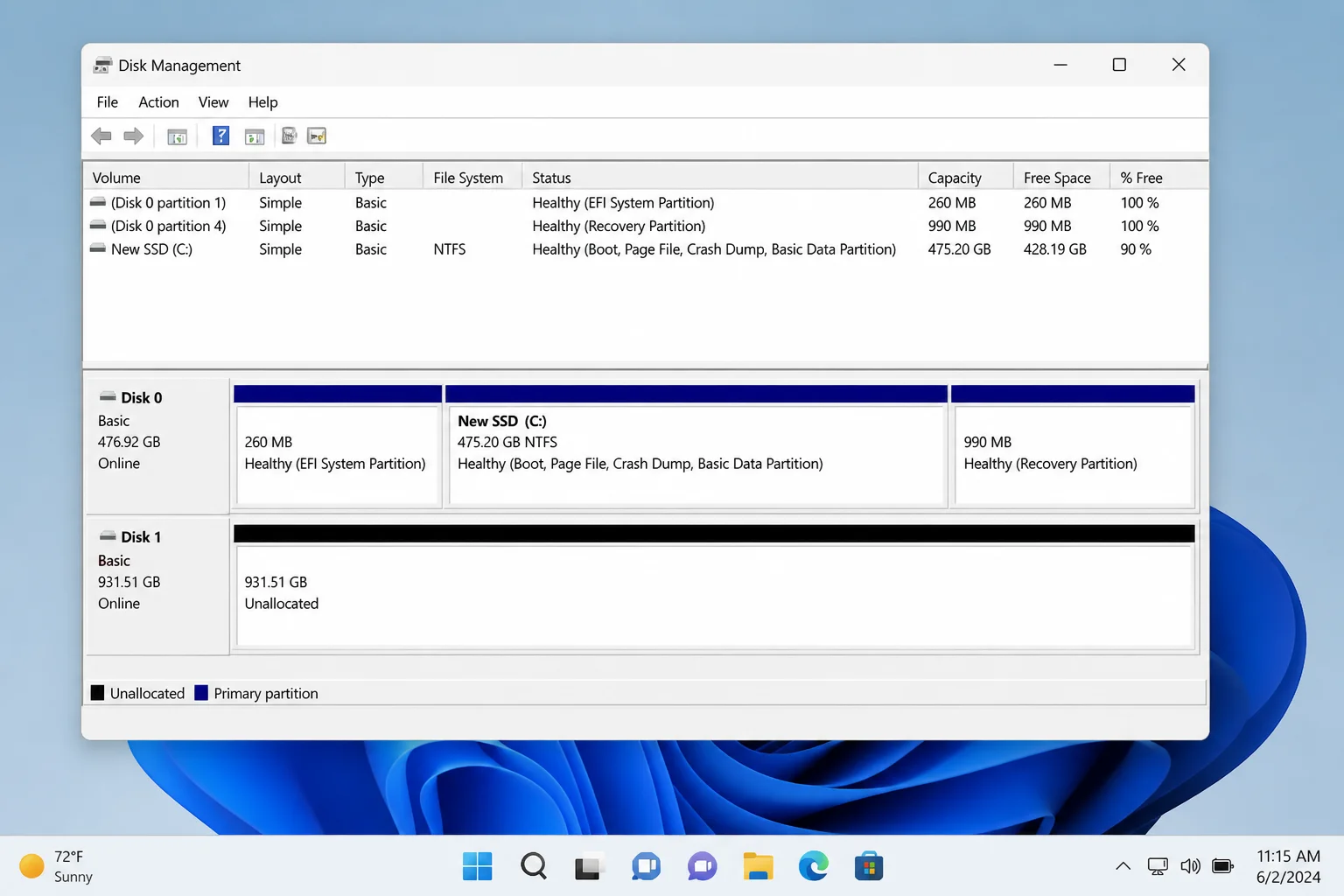Open Help via the blue question mark icon

(x=220, y=136)
